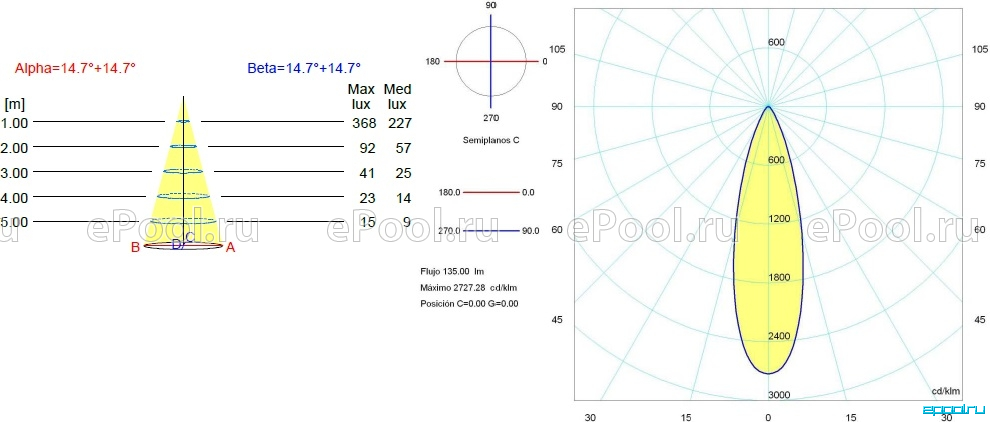Screen dimensions: 990x422
Task: Select the Max lux column header
Action: pos(361,97)
